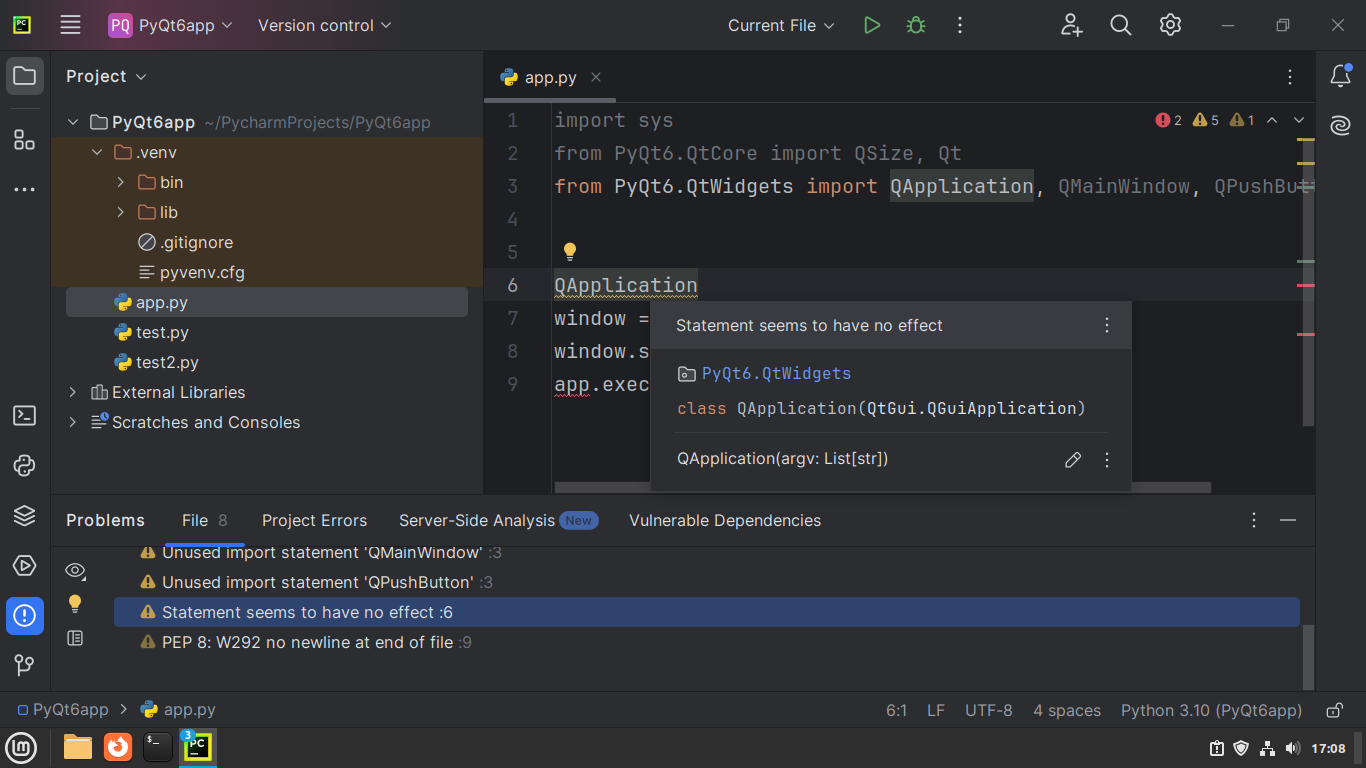Click '4 spaces' indent setting
The width and height of the screenshot is (1366, 768).
[x=1066, y=710]
